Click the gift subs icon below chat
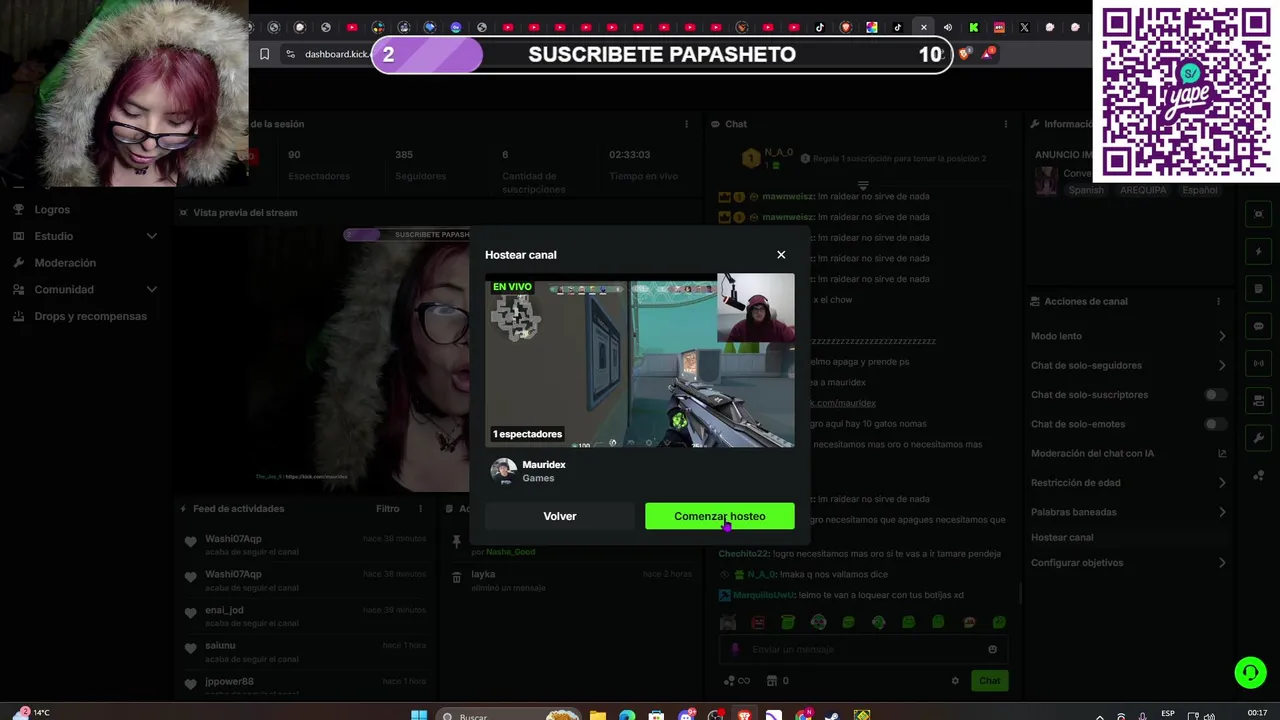Image resolution: width=1280 pixels, height=720 pixels. pyautogui.click(x=737, y=681)
